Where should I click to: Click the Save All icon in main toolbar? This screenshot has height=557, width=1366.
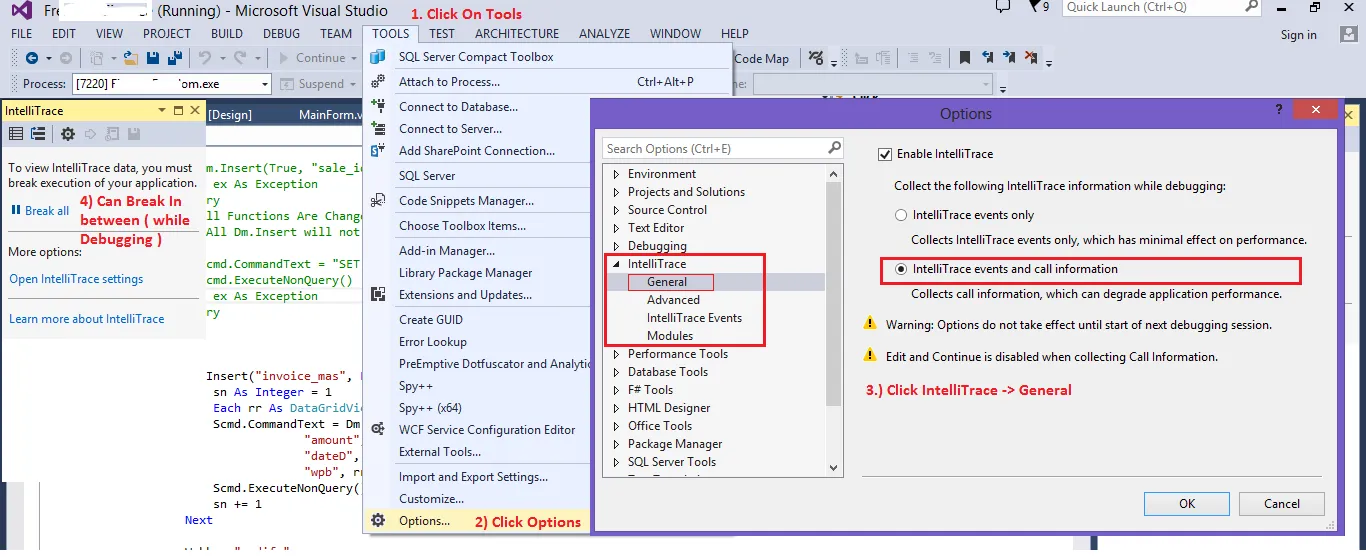(x=176, y=58)
